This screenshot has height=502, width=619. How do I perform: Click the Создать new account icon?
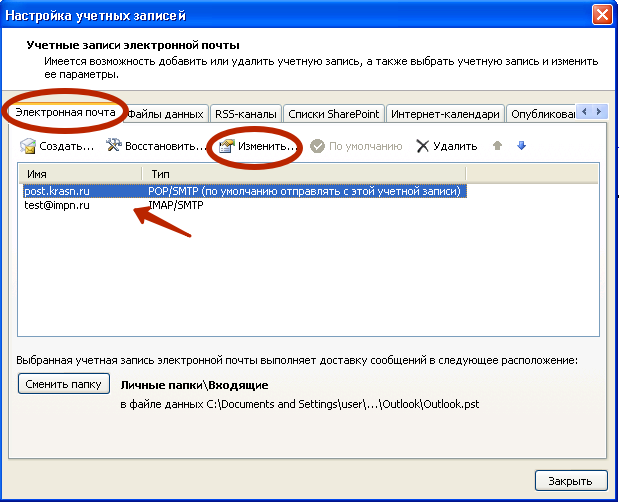coord(28,146)
